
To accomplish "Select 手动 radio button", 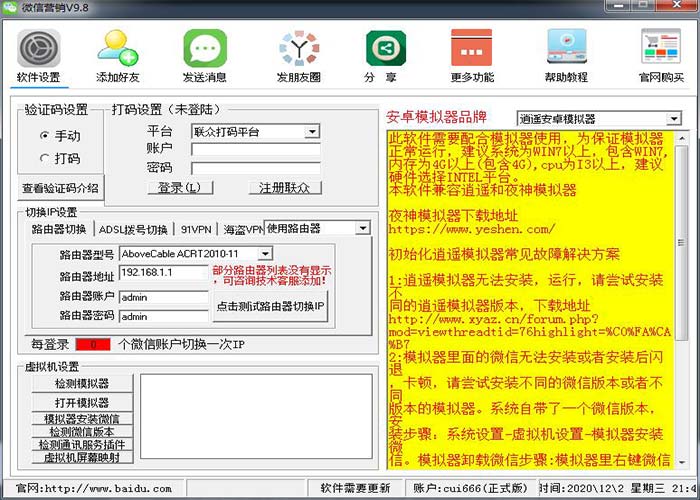I will 44,135.
